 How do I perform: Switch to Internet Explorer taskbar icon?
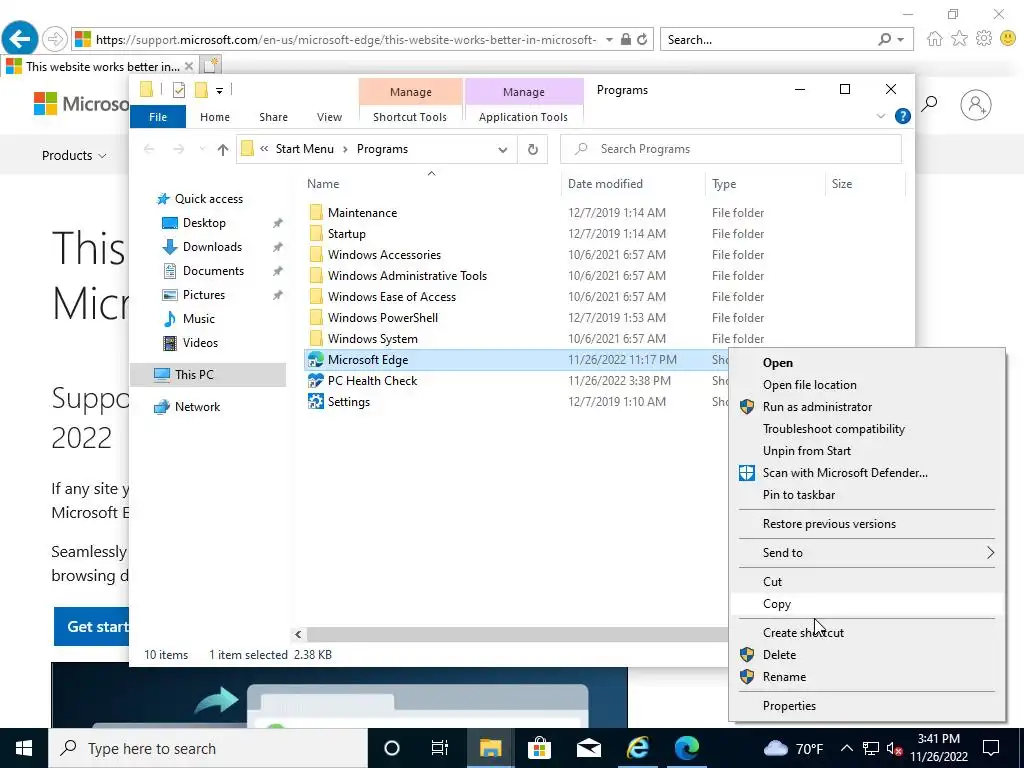637,748
